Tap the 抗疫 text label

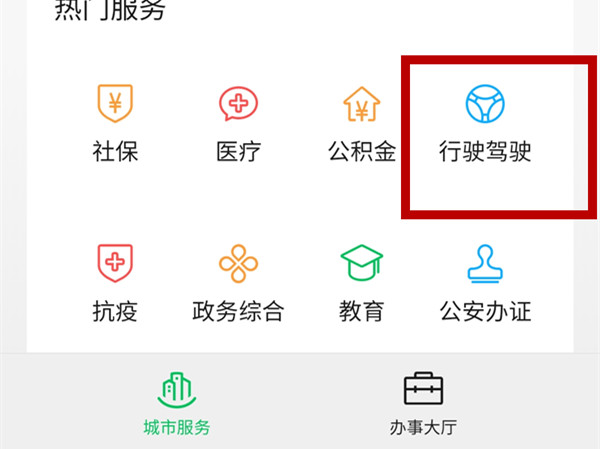click(115, 311)
